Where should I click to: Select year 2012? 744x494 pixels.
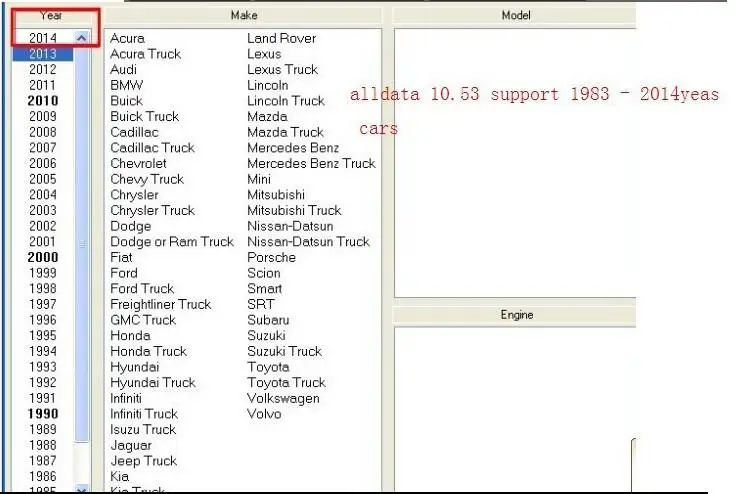tap(43, 69)
